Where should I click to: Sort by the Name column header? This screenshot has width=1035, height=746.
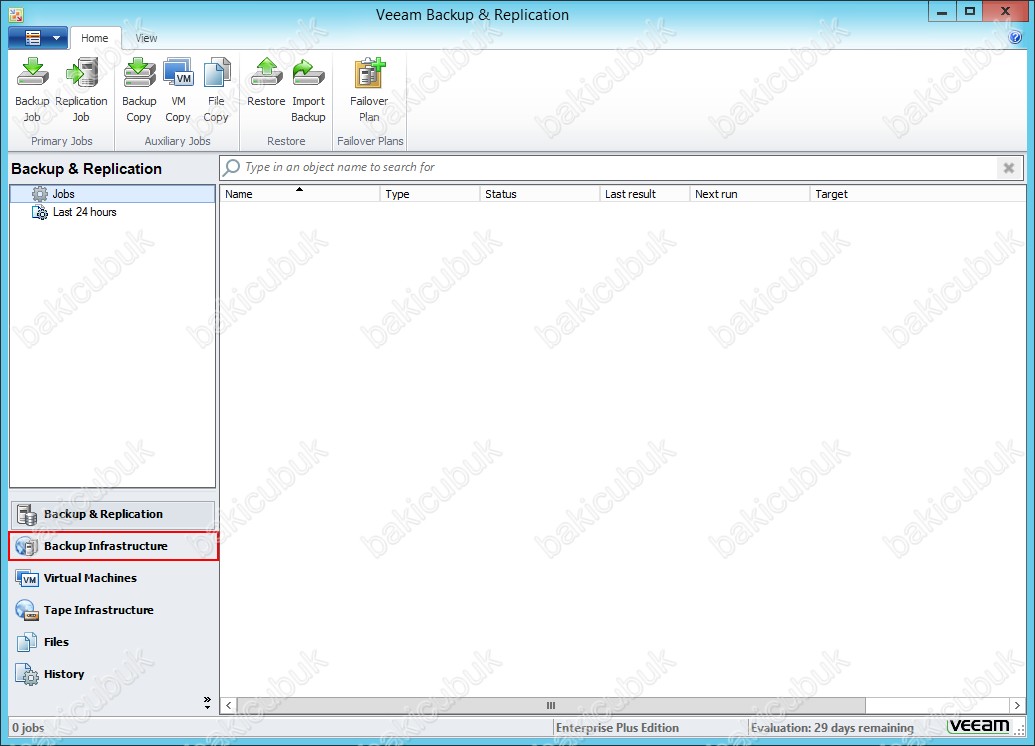pos(300,194)
